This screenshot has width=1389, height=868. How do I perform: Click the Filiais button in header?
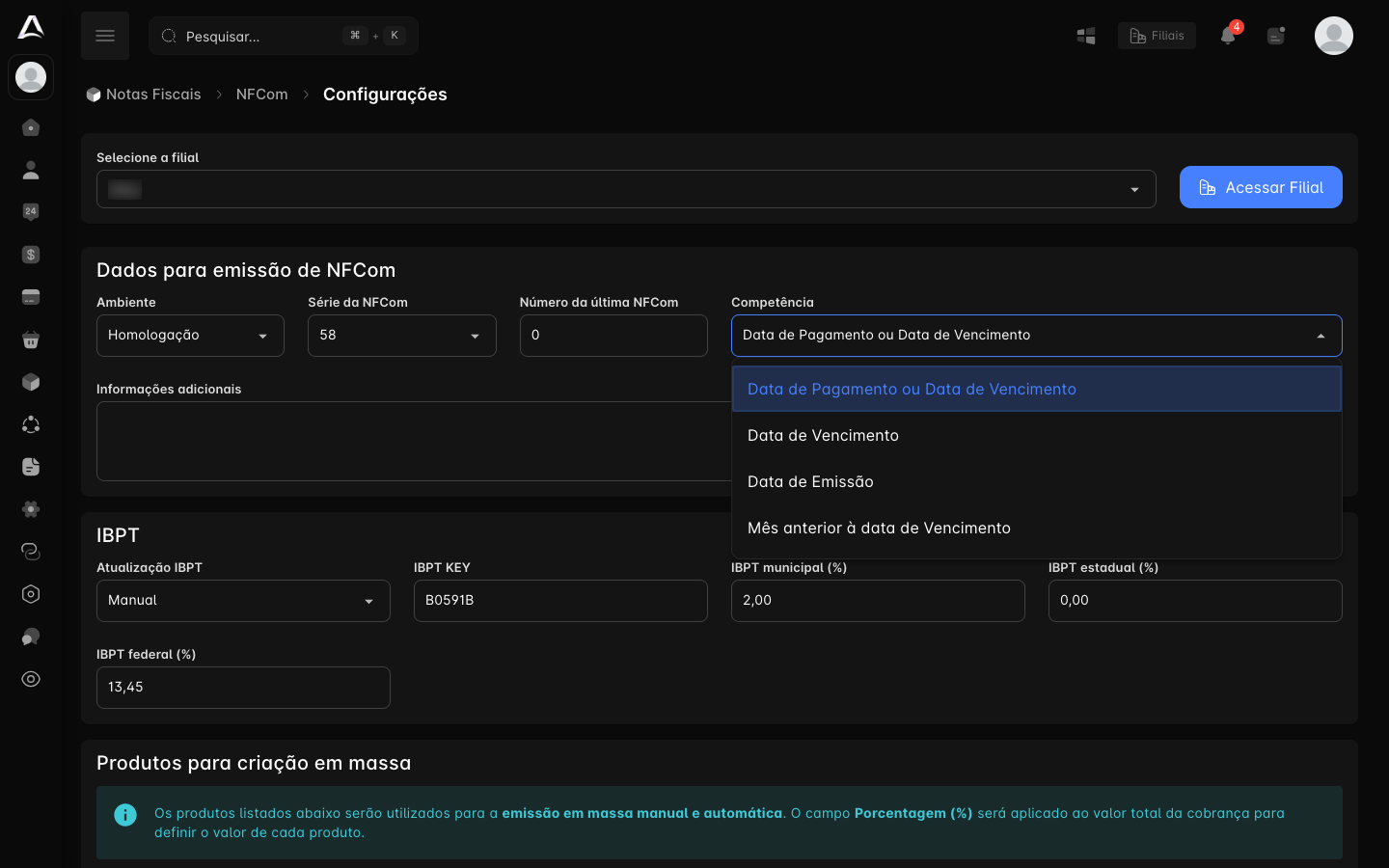1157,36
